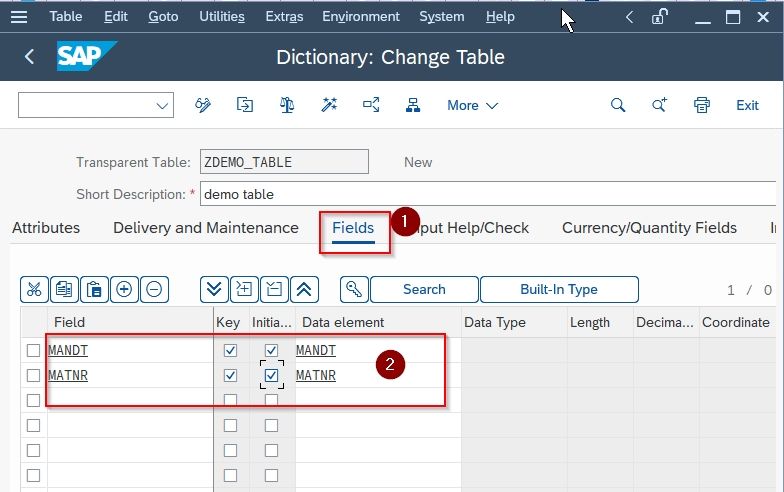Click the Paste clipboard icon
The width and height of the screenshot is (784, 492).
coord(94,290)
